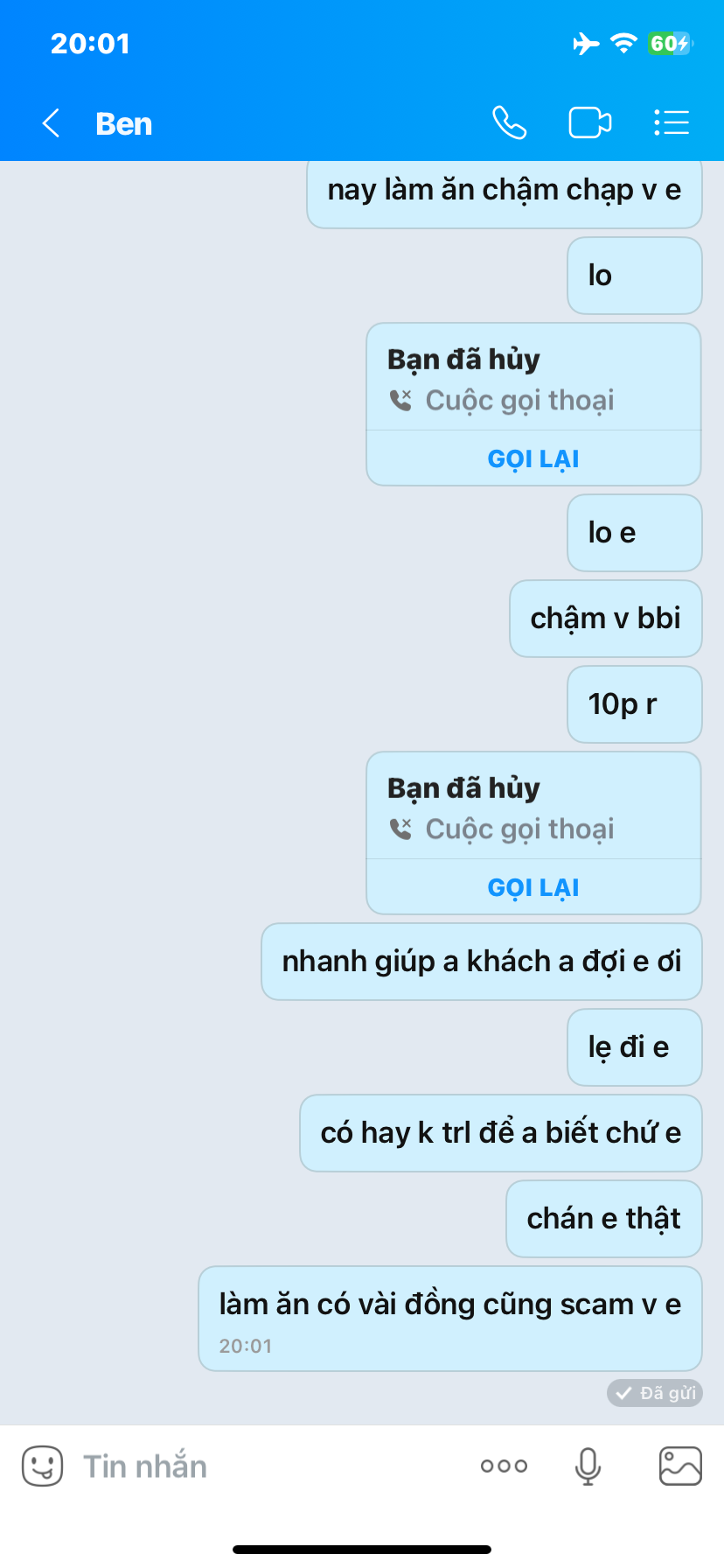Open the sticker emoji picker

point(42,1466)
